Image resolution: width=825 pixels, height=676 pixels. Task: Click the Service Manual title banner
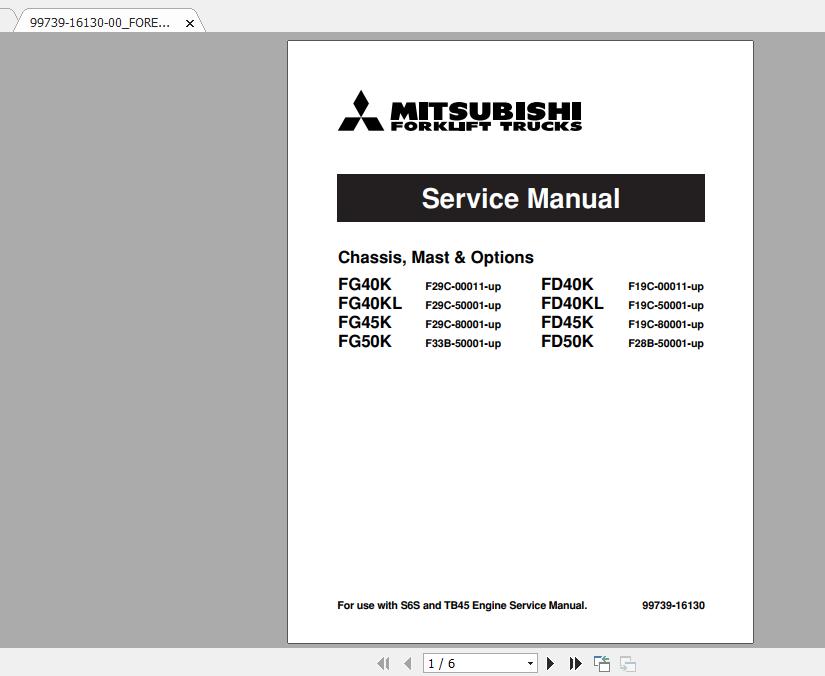pos(520,198)
